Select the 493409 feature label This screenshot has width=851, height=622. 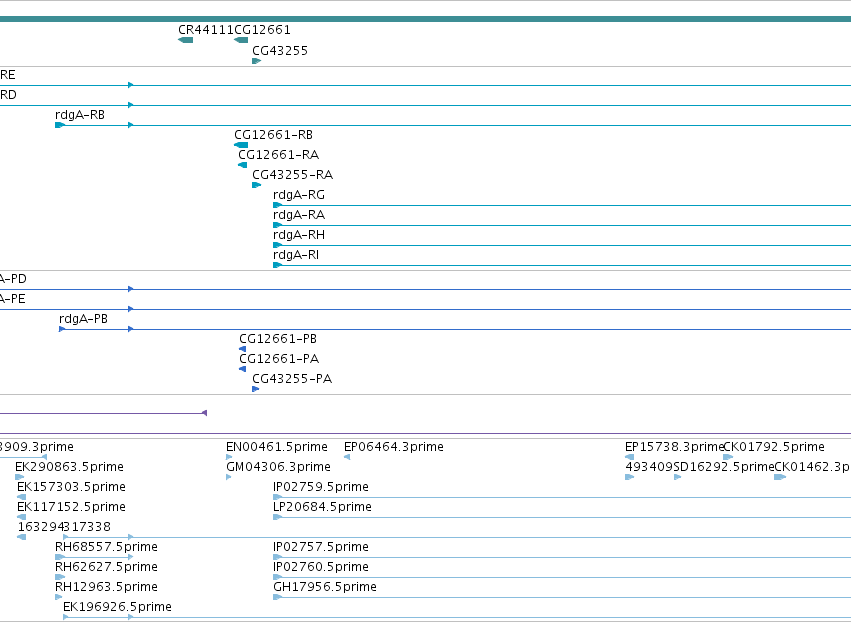click(649, 467)
